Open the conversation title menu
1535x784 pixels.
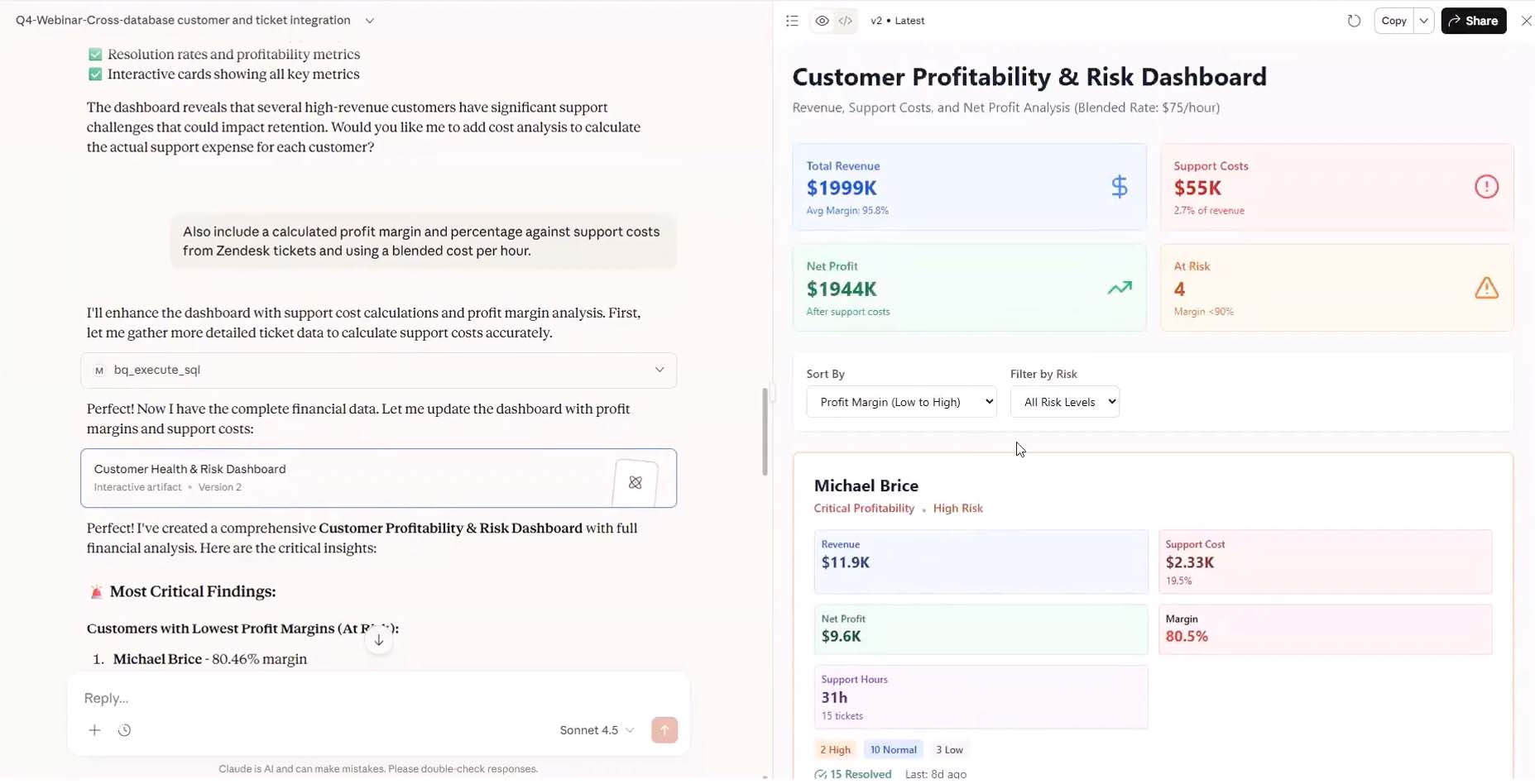click(x=369, y=21)
